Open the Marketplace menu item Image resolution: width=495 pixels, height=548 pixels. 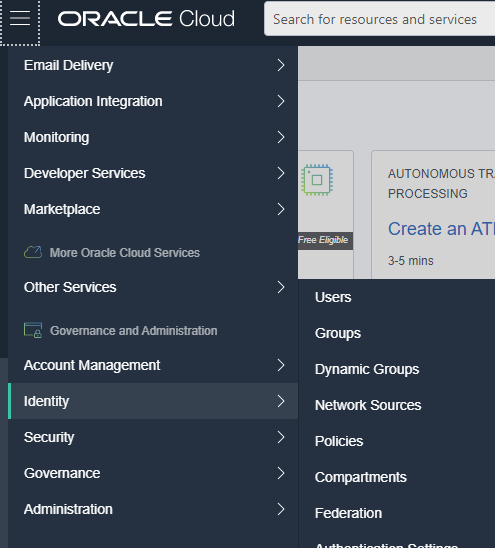click(153, 209)
